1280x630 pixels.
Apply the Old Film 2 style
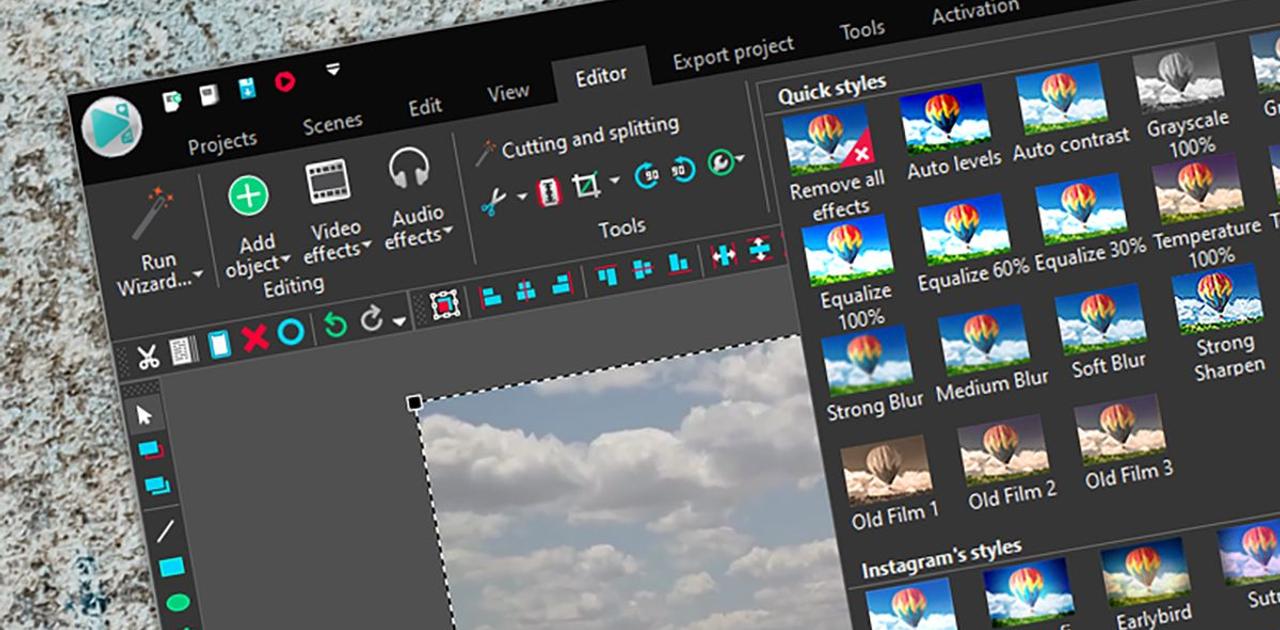pyautogui.click(x=1008, y=464)
